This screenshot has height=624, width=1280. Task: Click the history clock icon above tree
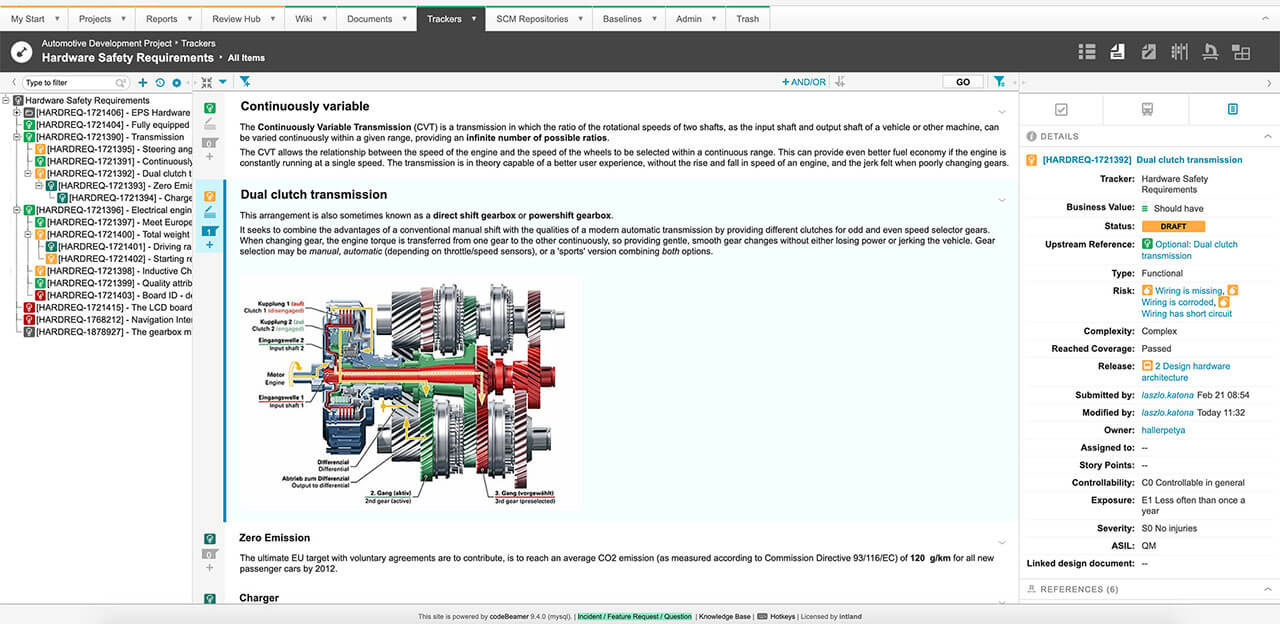(x=160, y=83)
